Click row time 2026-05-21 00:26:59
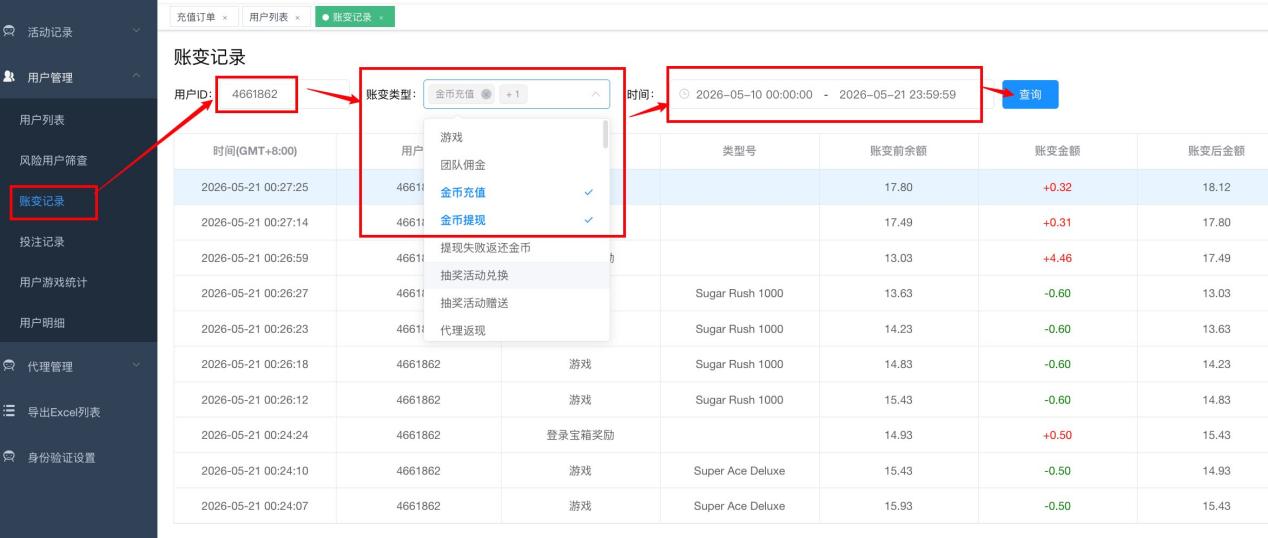Image resolution: width=1268 pixels, height=538 pixels. pyautogui.click(x=255, y=258)
